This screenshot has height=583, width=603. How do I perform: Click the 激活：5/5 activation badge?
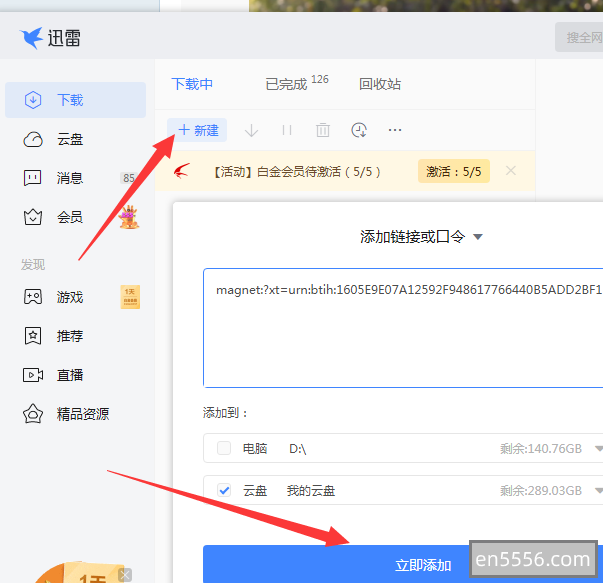(x=453, y=171)
